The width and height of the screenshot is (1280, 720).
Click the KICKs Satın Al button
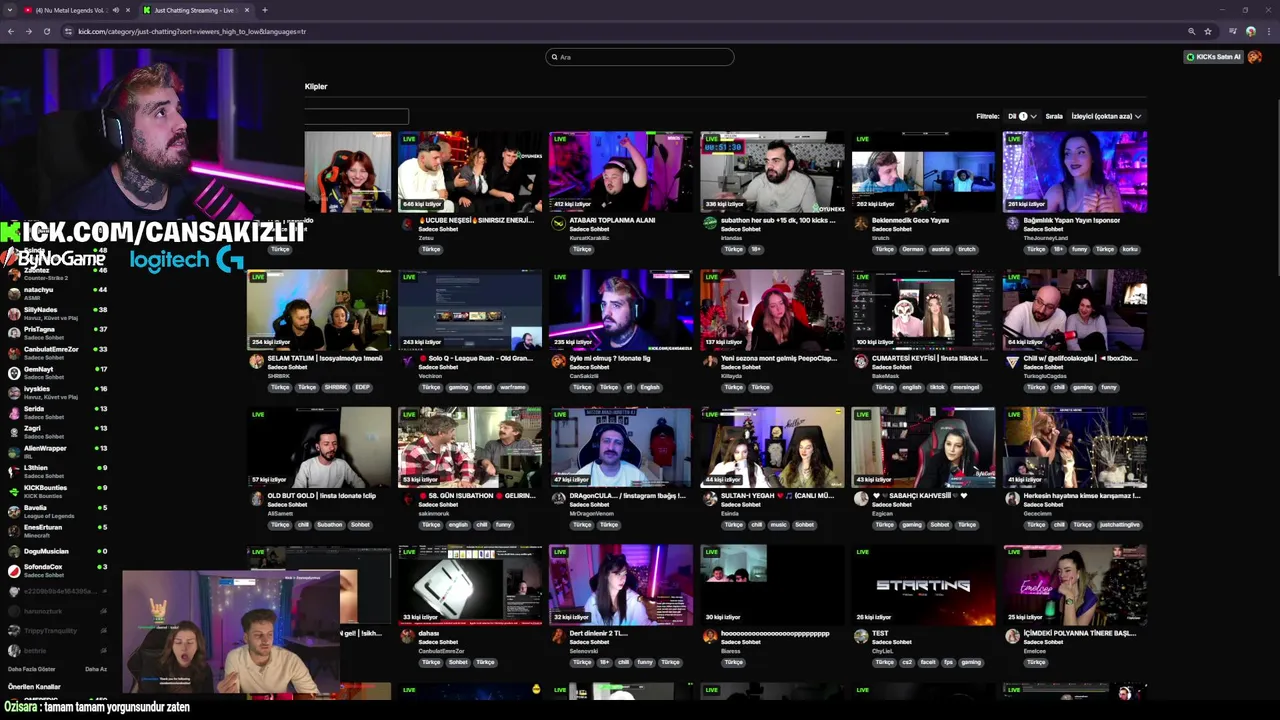pyautogui.click(x=1213, y=57)
